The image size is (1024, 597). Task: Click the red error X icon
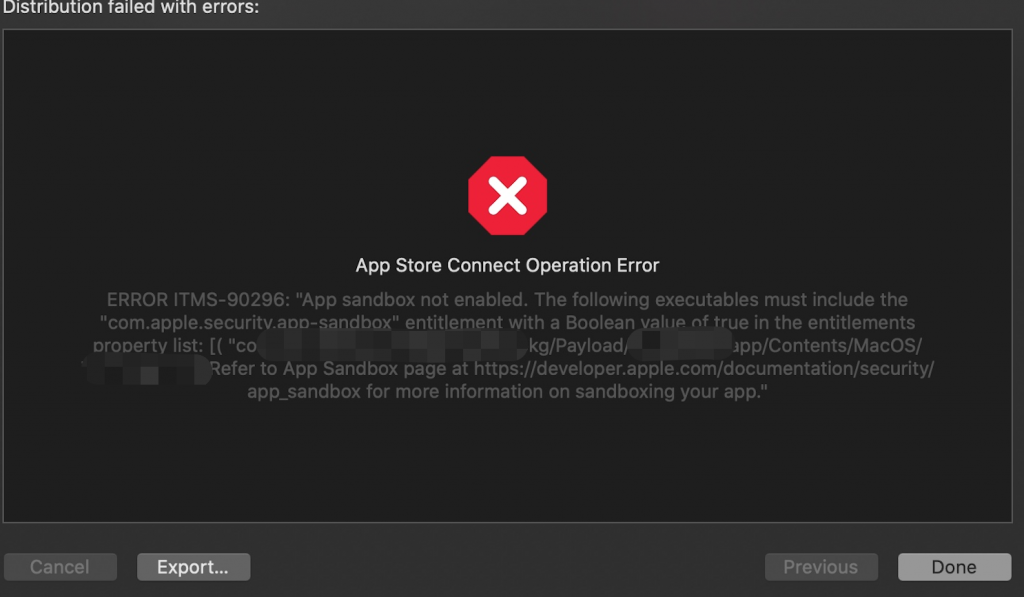coord(508,196)
